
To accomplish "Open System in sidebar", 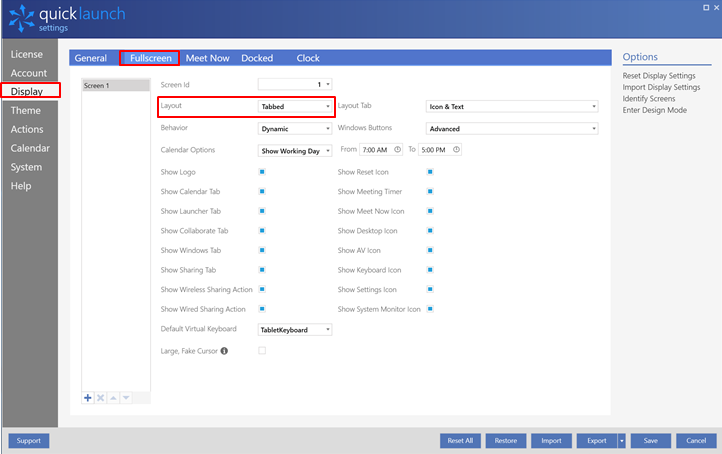I will [26, 167].
